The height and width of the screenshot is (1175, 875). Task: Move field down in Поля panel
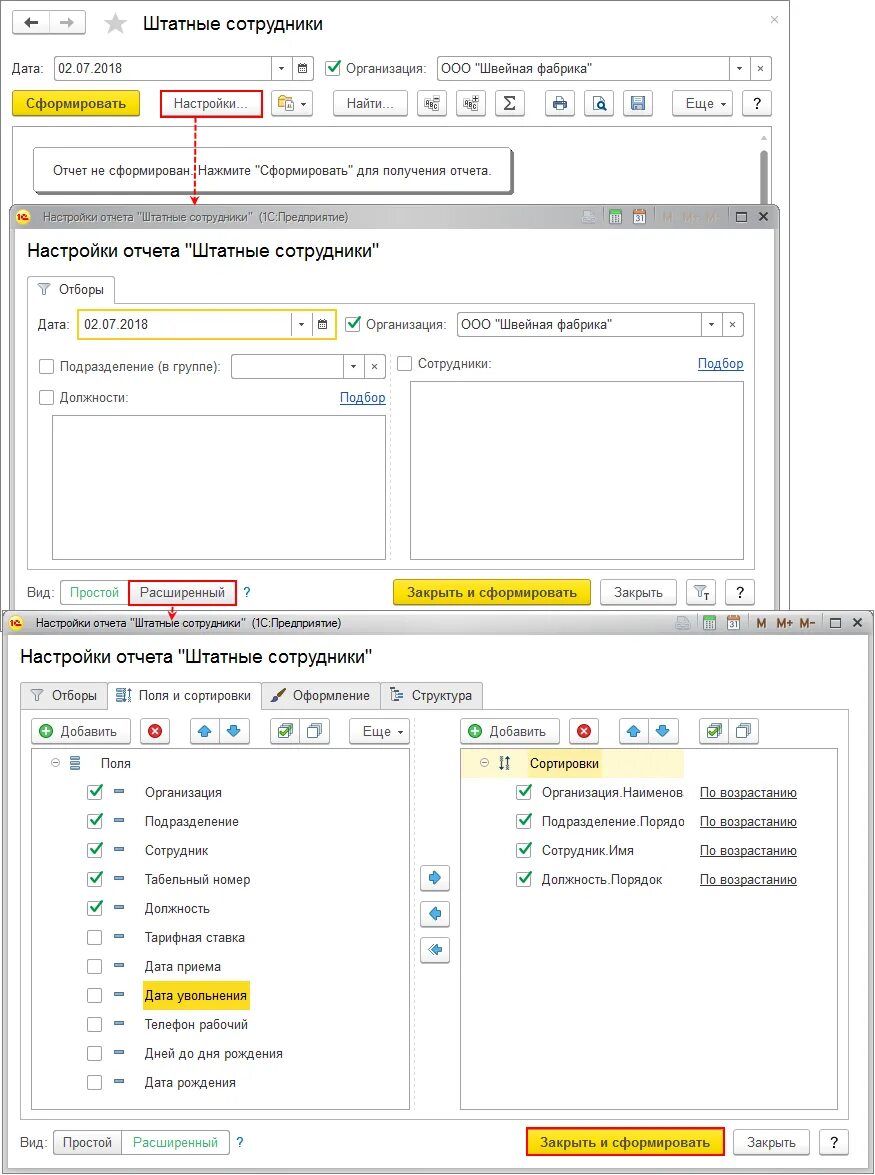coord(234,731)
